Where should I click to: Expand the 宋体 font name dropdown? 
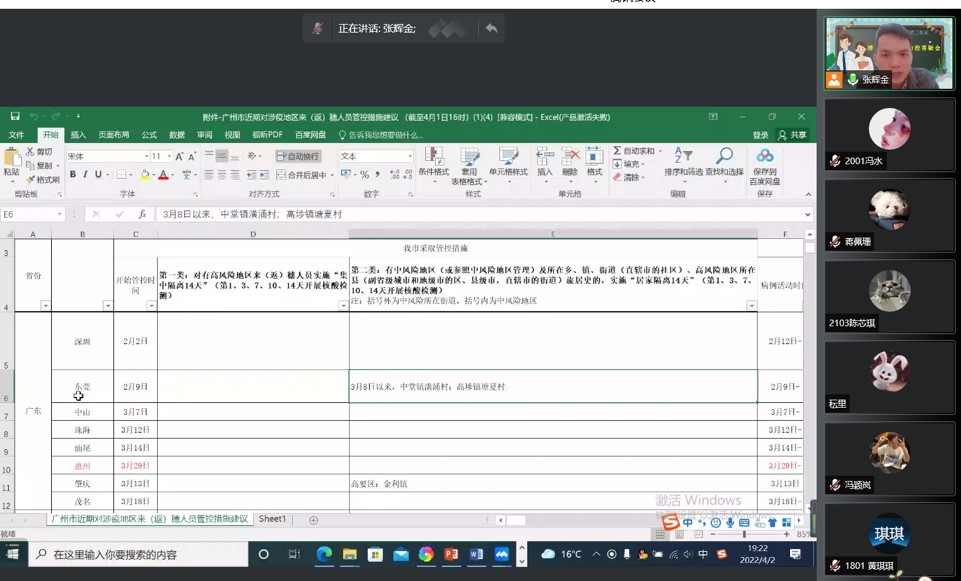click(145, 157)
